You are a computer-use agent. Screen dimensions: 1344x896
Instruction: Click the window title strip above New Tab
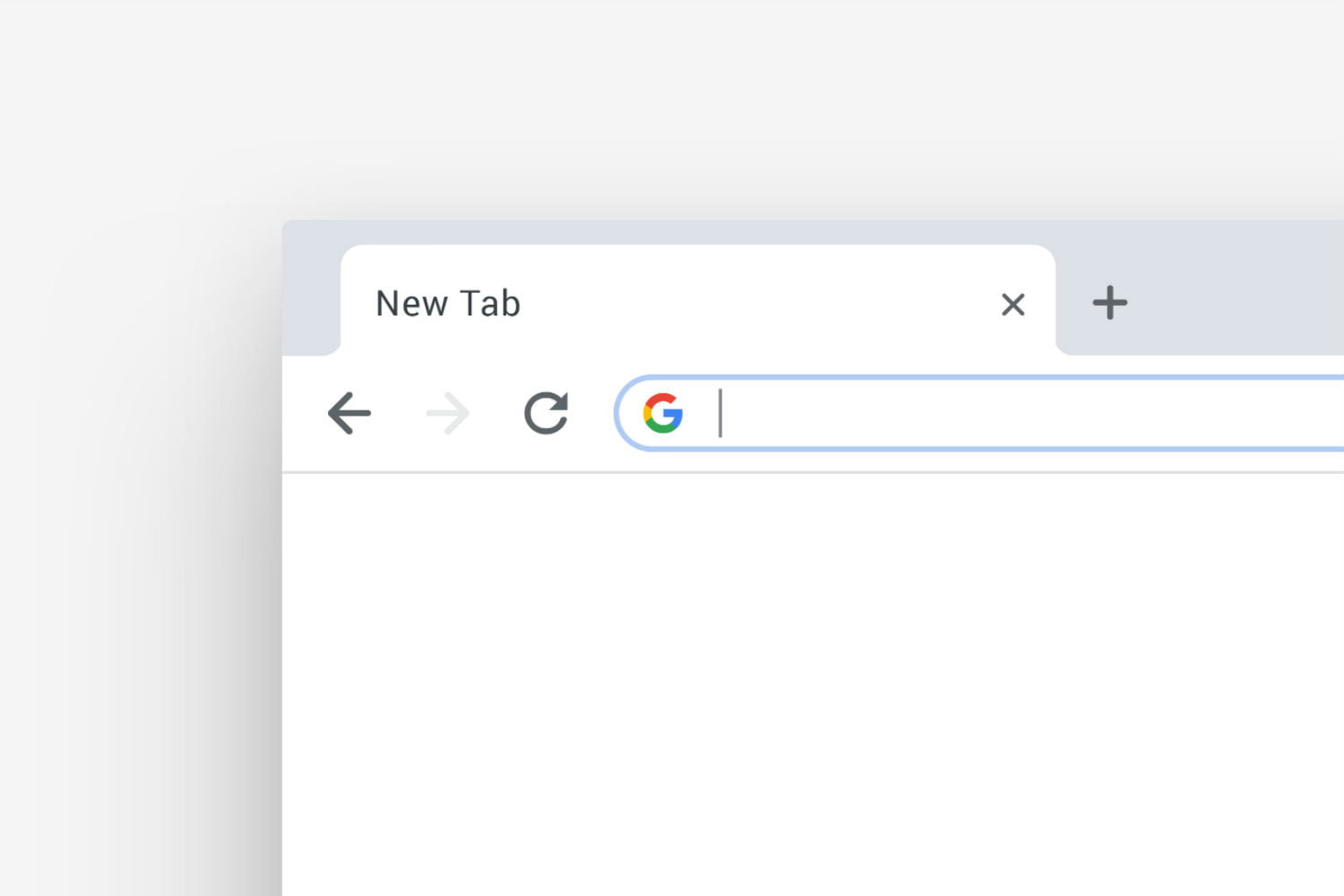tap(699, 232)
